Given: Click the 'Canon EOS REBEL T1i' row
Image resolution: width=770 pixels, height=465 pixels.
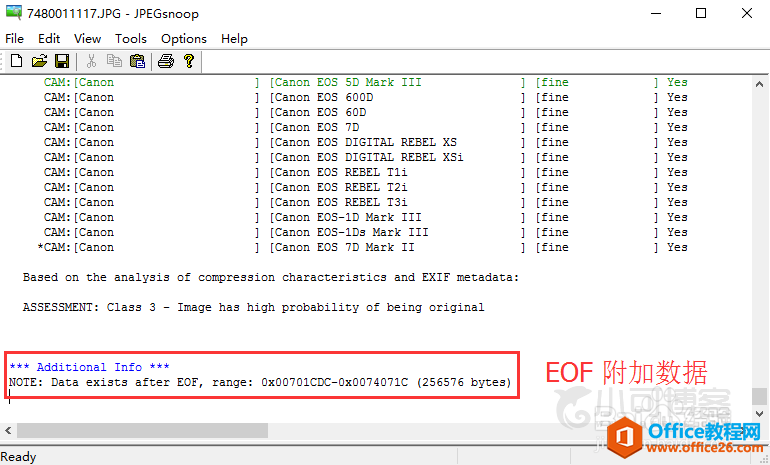Looking at the screenshot, I should pyautogui.click(x=365, y=172).
